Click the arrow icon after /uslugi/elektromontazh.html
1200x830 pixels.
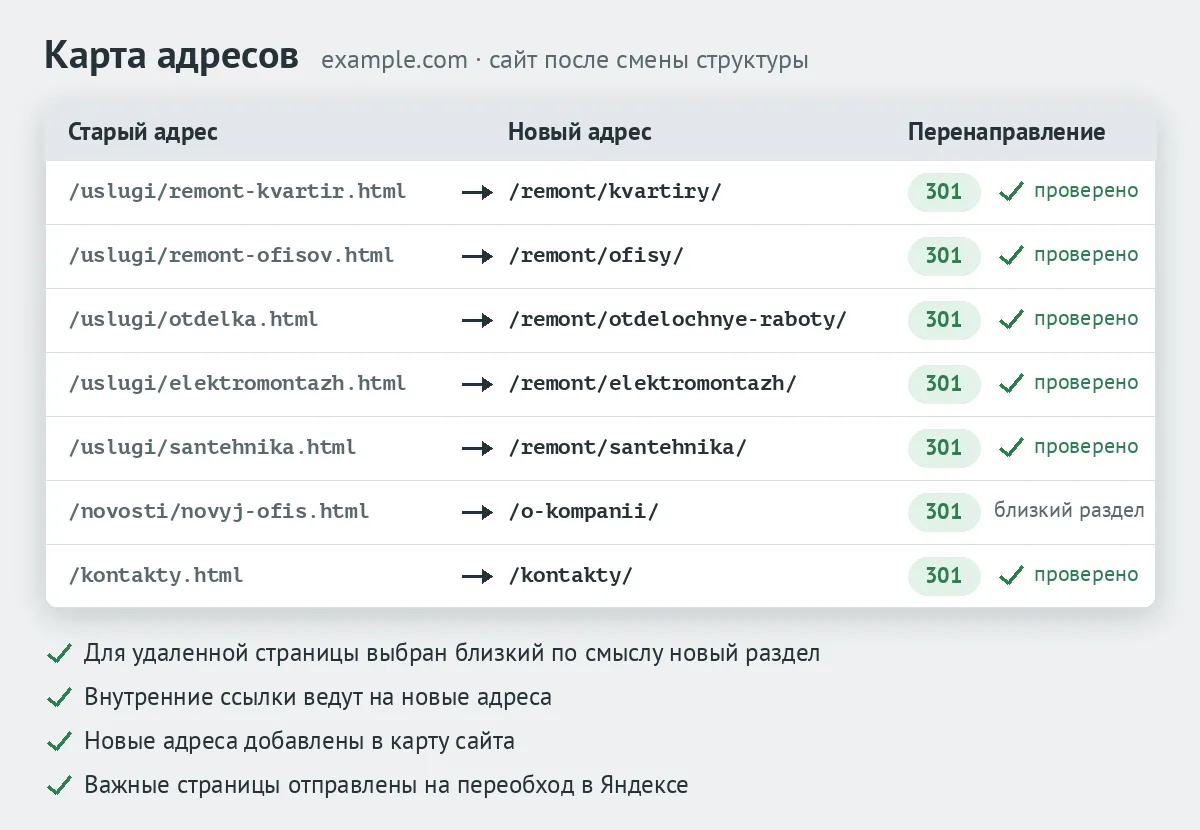pyautogui.click(x=477, y=385)
